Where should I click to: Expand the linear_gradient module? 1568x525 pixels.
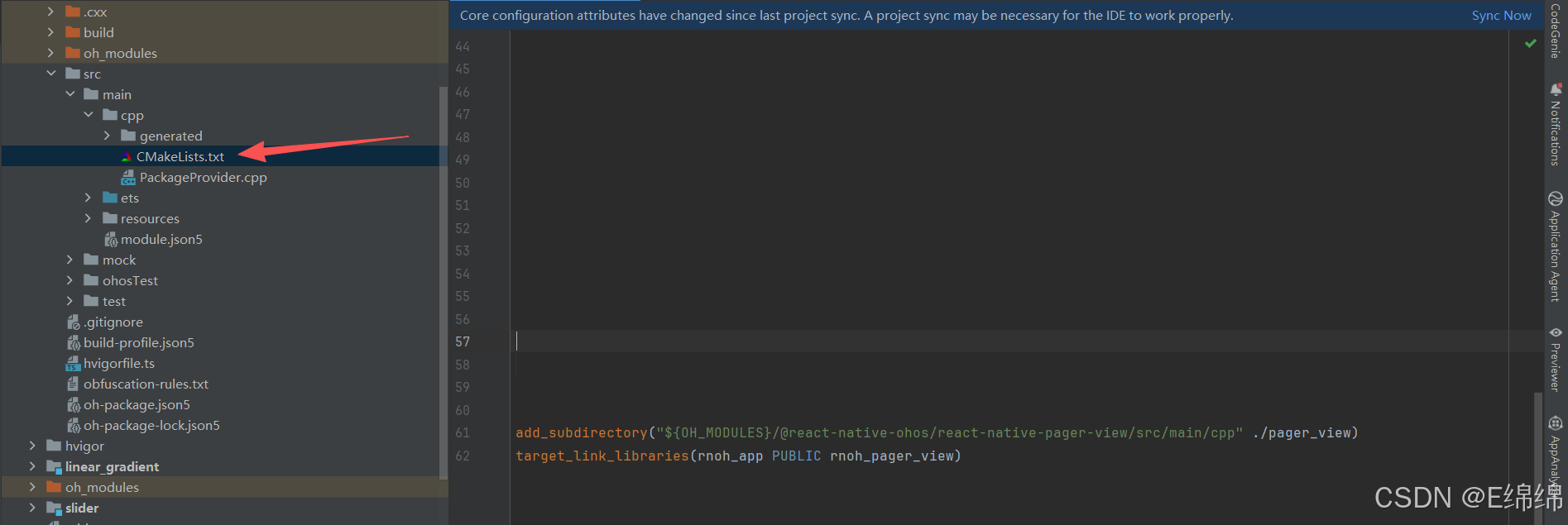click(x=32, y=466)
